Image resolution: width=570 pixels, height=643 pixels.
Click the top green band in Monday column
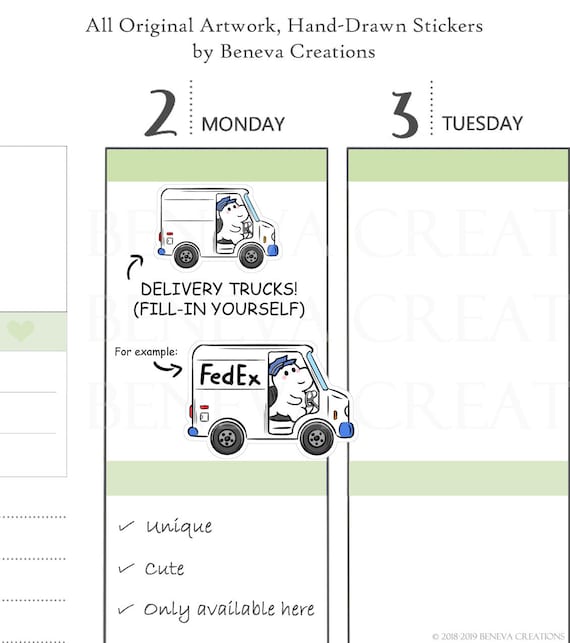tap(217, 165)
